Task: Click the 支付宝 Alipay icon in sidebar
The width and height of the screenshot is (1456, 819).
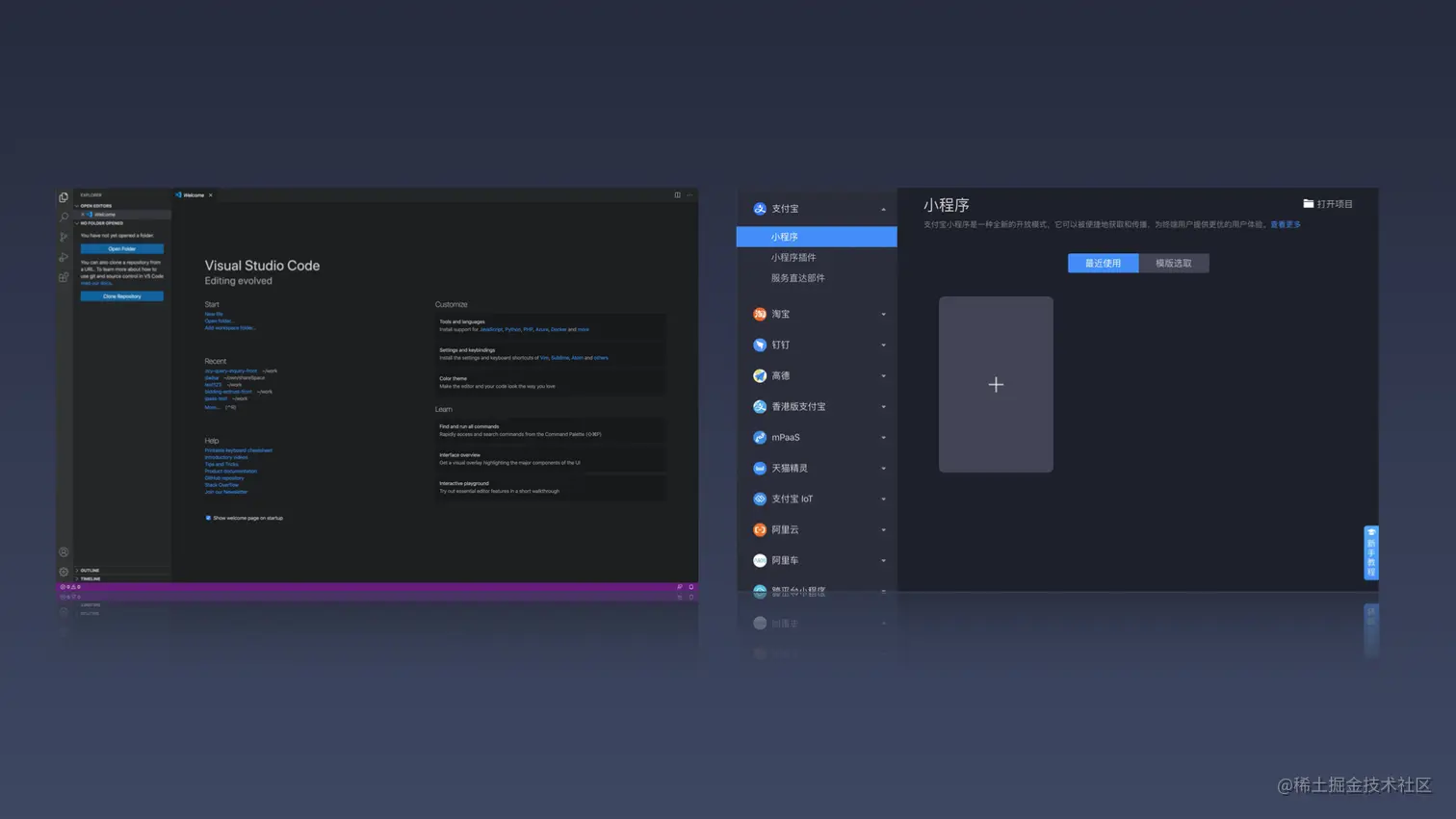Action: 760,209
